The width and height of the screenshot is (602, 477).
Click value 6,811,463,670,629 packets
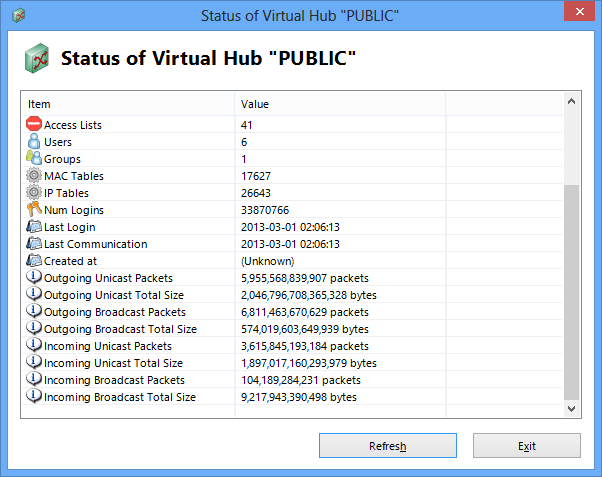click(x=305, y=312)
